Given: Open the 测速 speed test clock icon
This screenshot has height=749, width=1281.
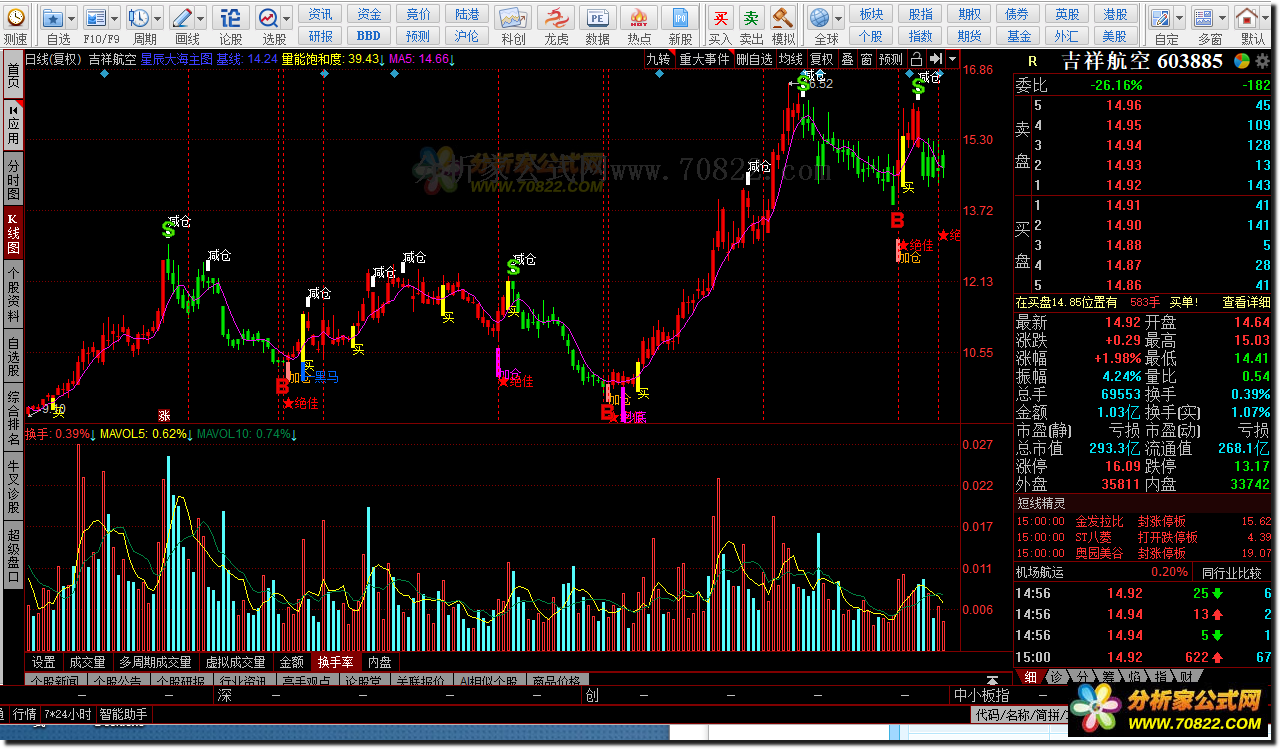Looking at the screenshot, I should pyautogui.click(x=15, y=18).
